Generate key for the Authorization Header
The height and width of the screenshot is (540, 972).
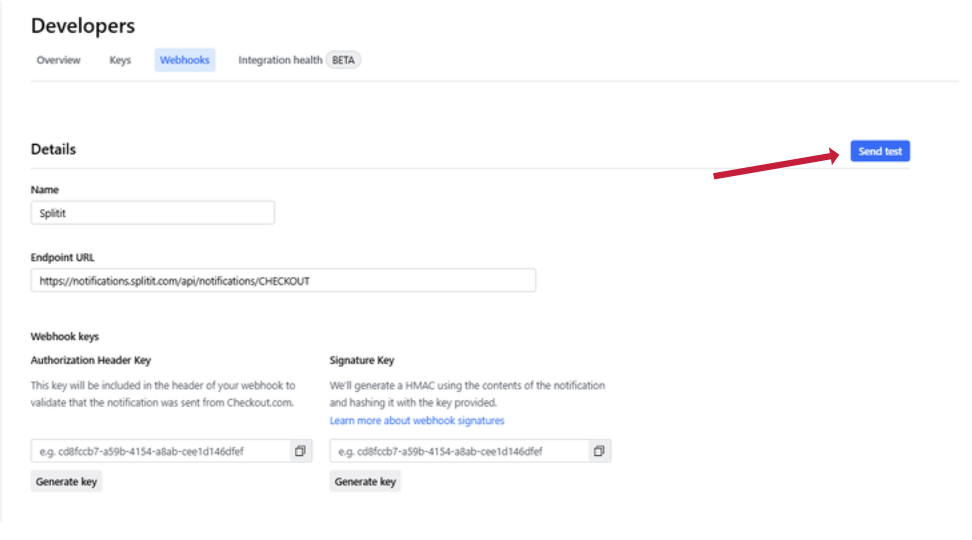pyautogui.click(x=66, y=481)
